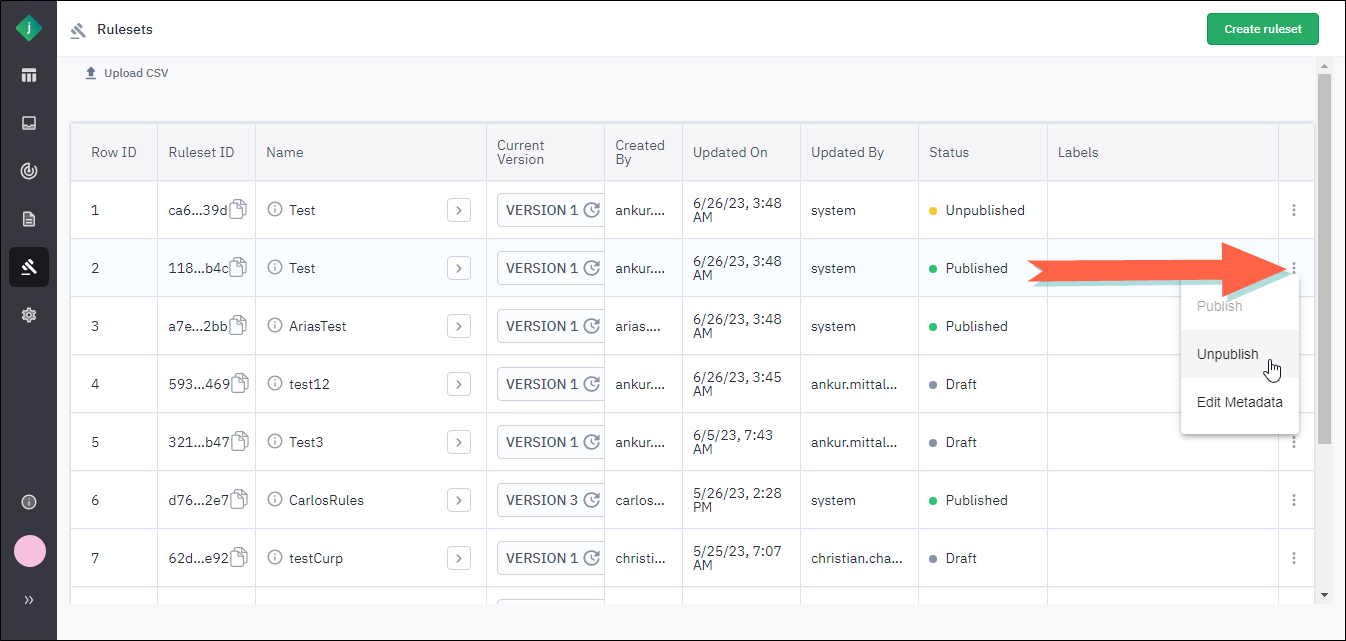1346x641 pixels.
Task: Open the table view sidebar icon
Action: [x=29, y=75]
